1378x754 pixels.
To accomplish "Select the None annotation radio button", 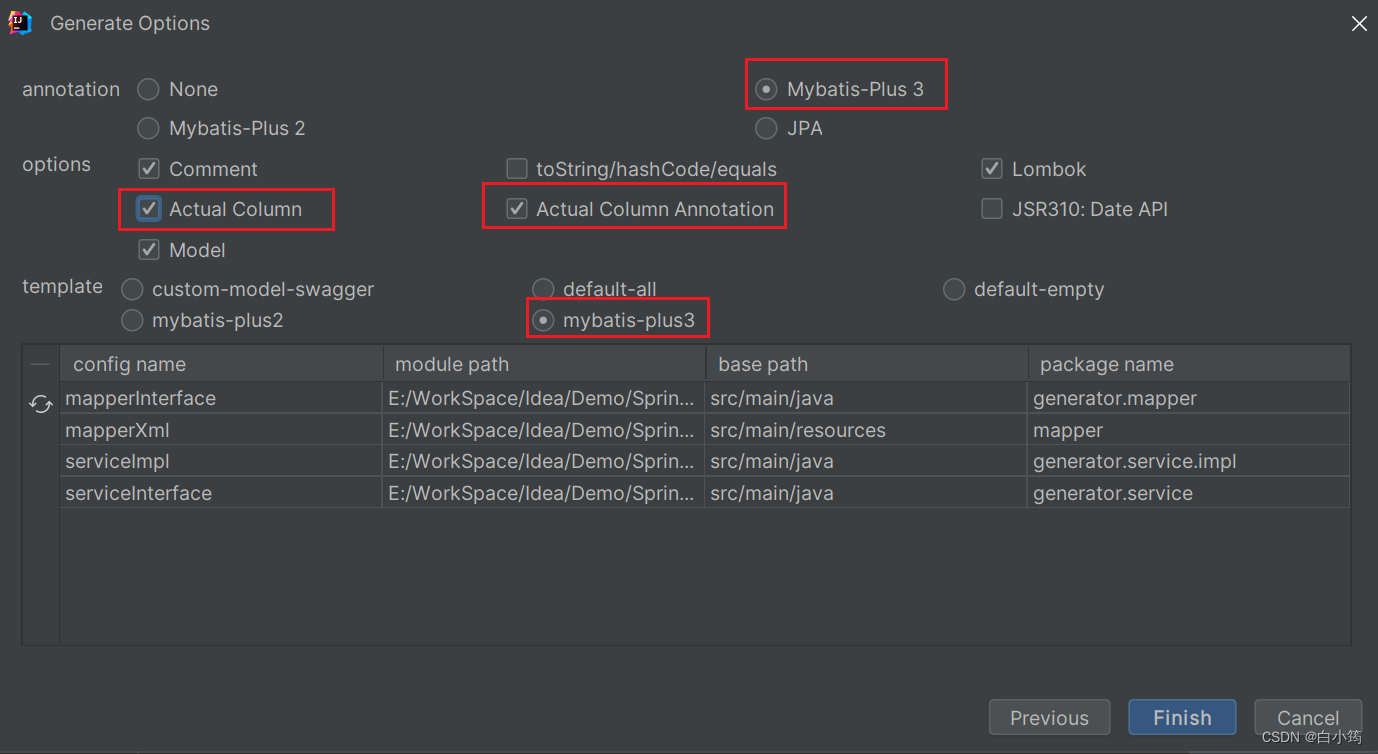I will pos(148,89).
